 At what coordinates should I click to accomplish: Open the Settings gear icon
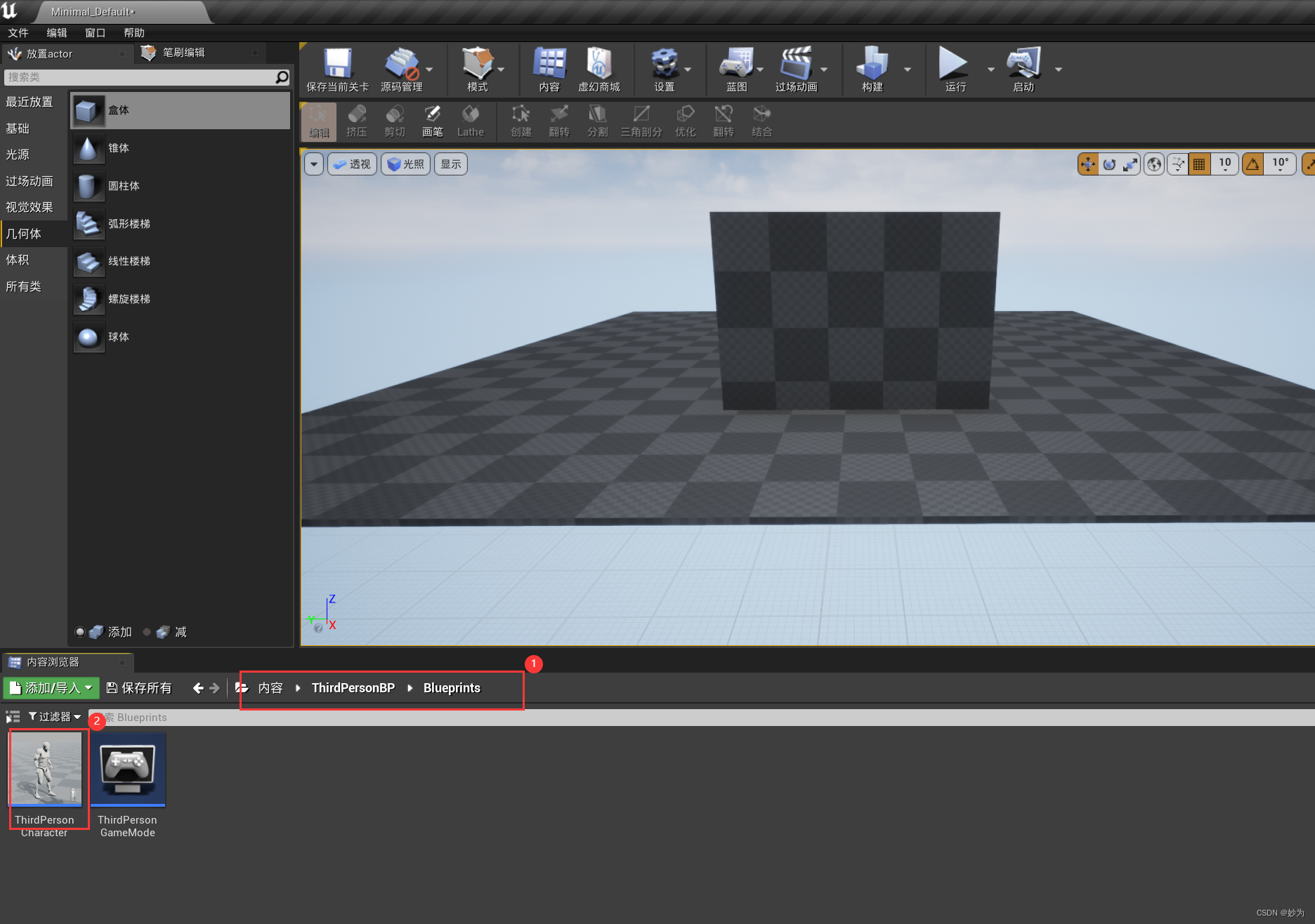[664, 64]
